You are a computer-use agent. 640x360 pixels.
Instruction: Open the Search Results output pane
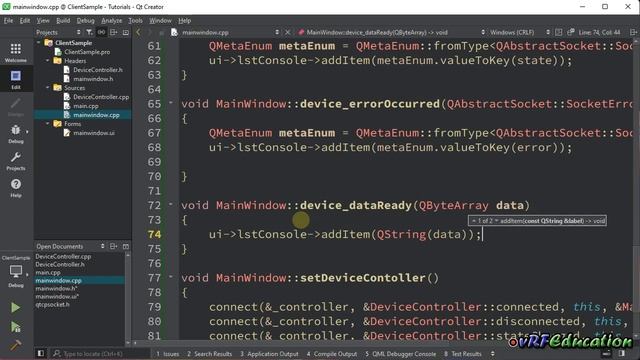pyautogui.click(x=209, y=354)
